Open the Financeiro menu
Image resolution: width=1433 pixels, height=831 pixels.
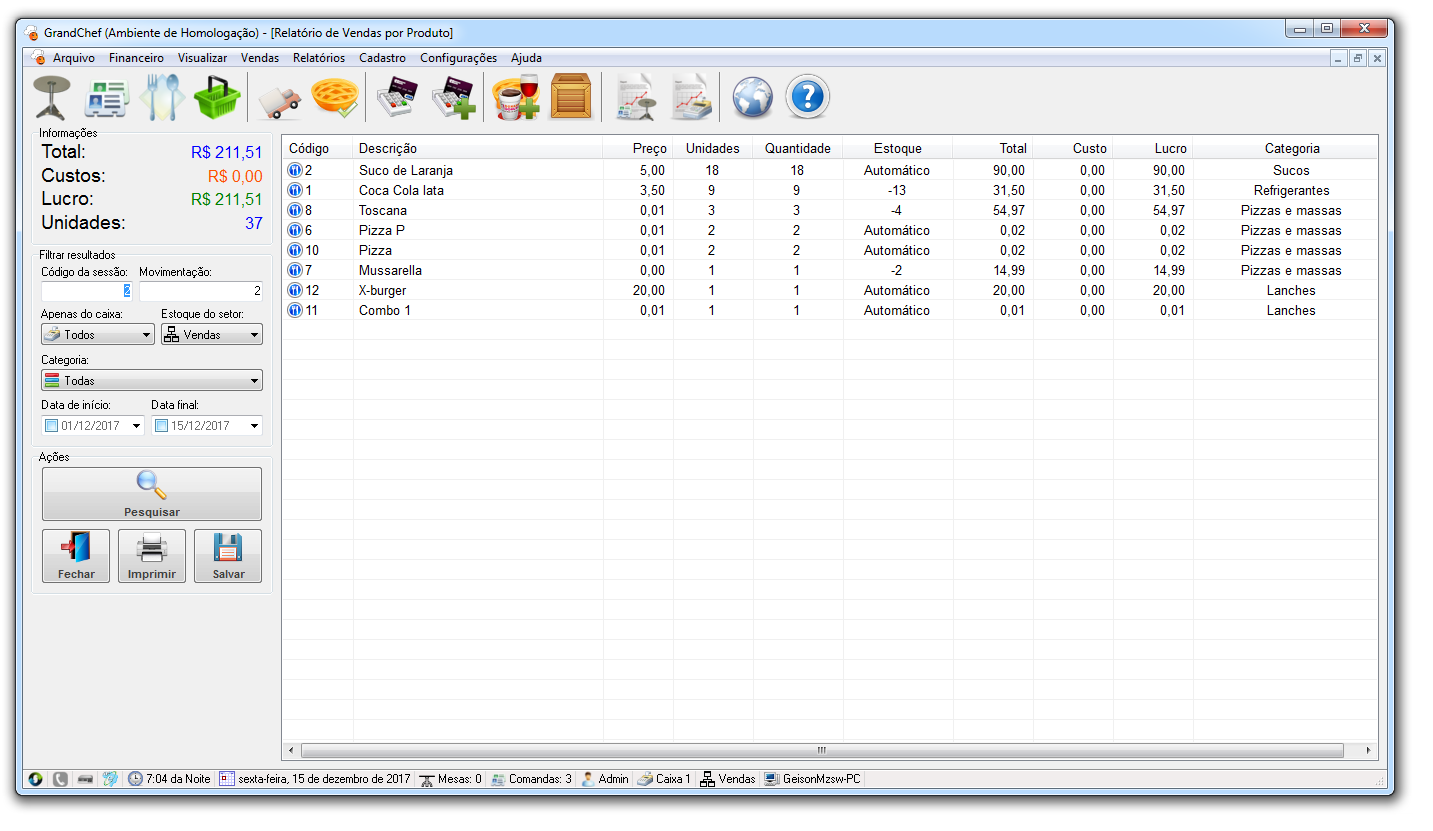[136, 58]
